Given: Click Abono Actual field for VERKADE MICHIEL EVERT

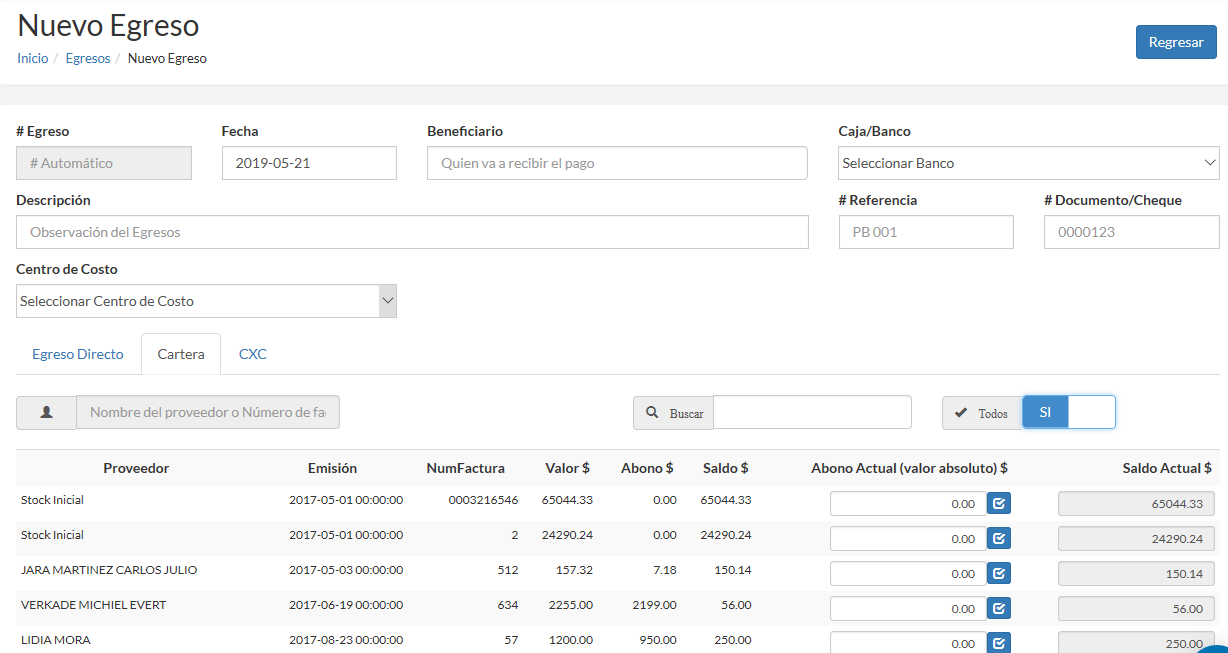Looking at the screenshot, I should pyautogui.click(x=908, y=608).
